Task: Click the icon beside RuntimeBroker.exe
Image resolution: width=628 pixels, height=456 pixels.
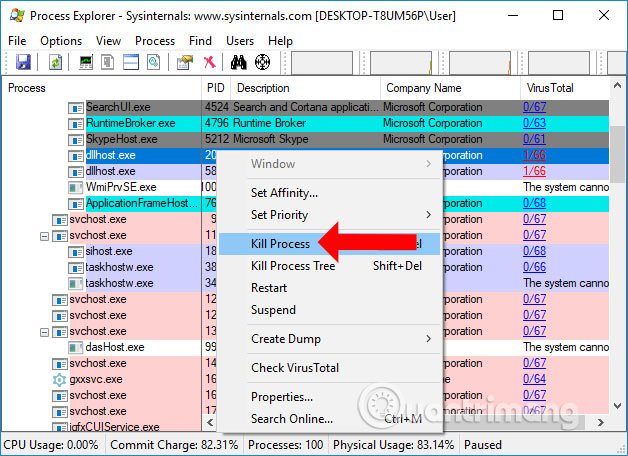Action: (x=76, y=124)
